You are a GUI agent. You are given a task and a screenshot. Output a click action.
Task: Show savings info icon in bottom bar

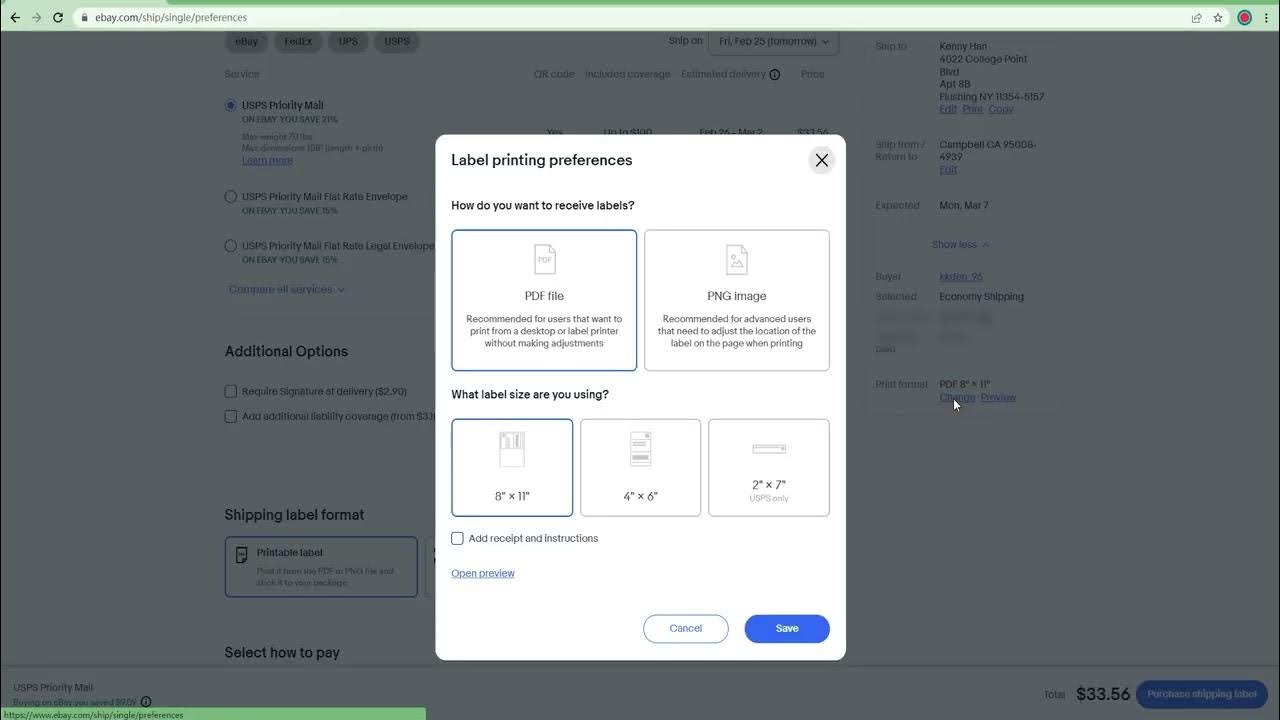coord(146,702)
